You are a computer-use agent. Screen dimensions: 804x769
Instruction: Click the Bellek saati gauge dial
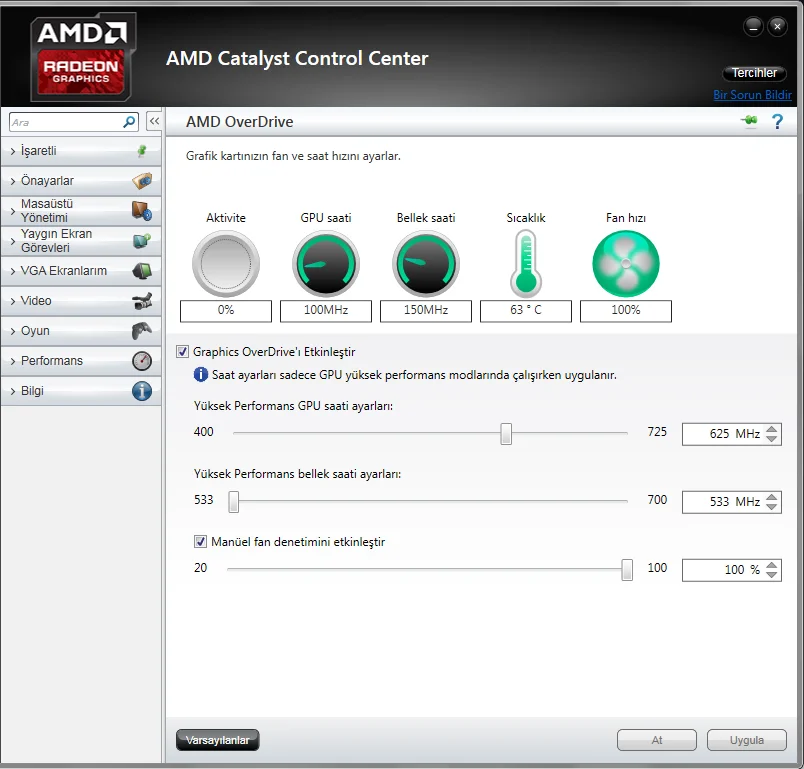click(x=426, y=264)
